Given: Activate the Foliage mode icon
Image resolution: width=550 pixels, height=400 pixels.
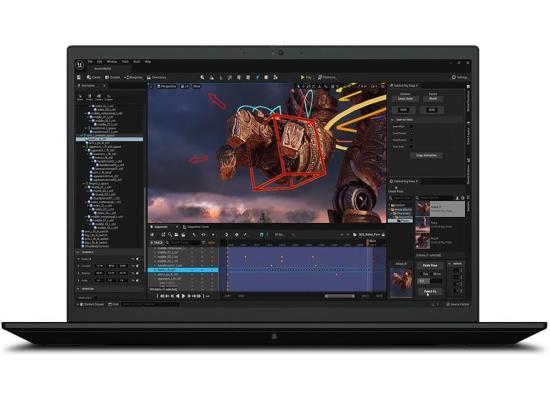Looking at the screenshot, I should (x=221, y=77).
